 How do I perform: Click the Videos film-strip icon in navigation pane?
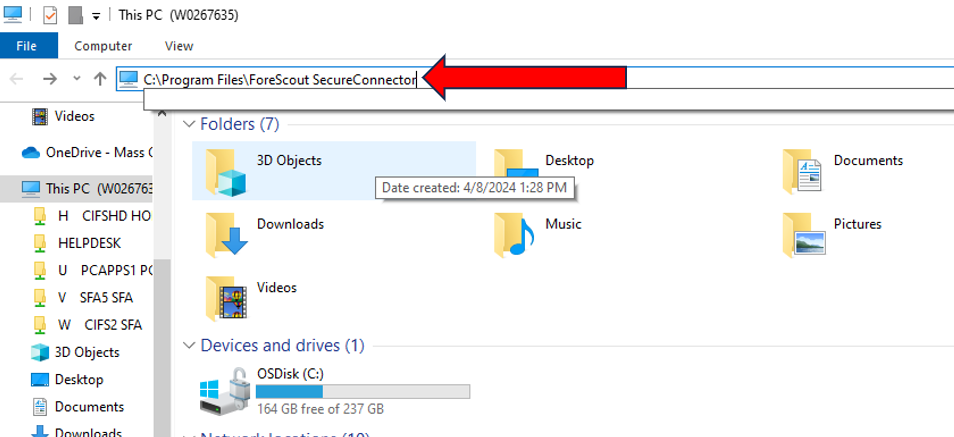(40, 116)
